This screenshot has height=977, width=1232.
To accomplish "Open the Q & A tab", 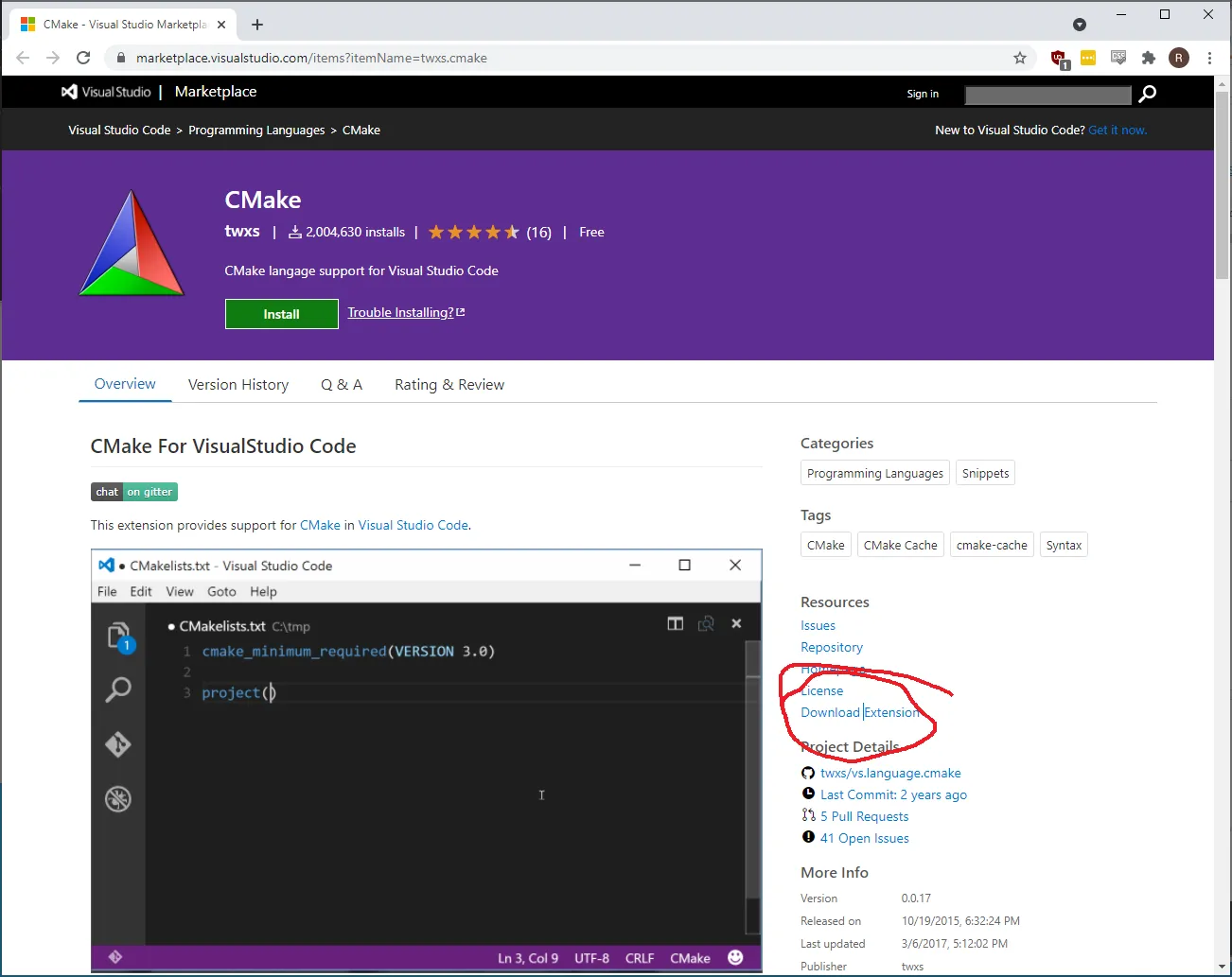I will tap(342, 385).
